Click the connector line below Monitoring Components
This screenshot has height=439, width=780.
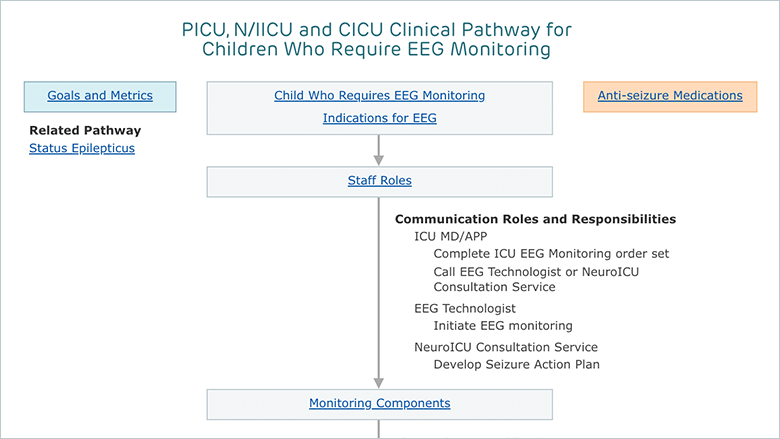379,429
